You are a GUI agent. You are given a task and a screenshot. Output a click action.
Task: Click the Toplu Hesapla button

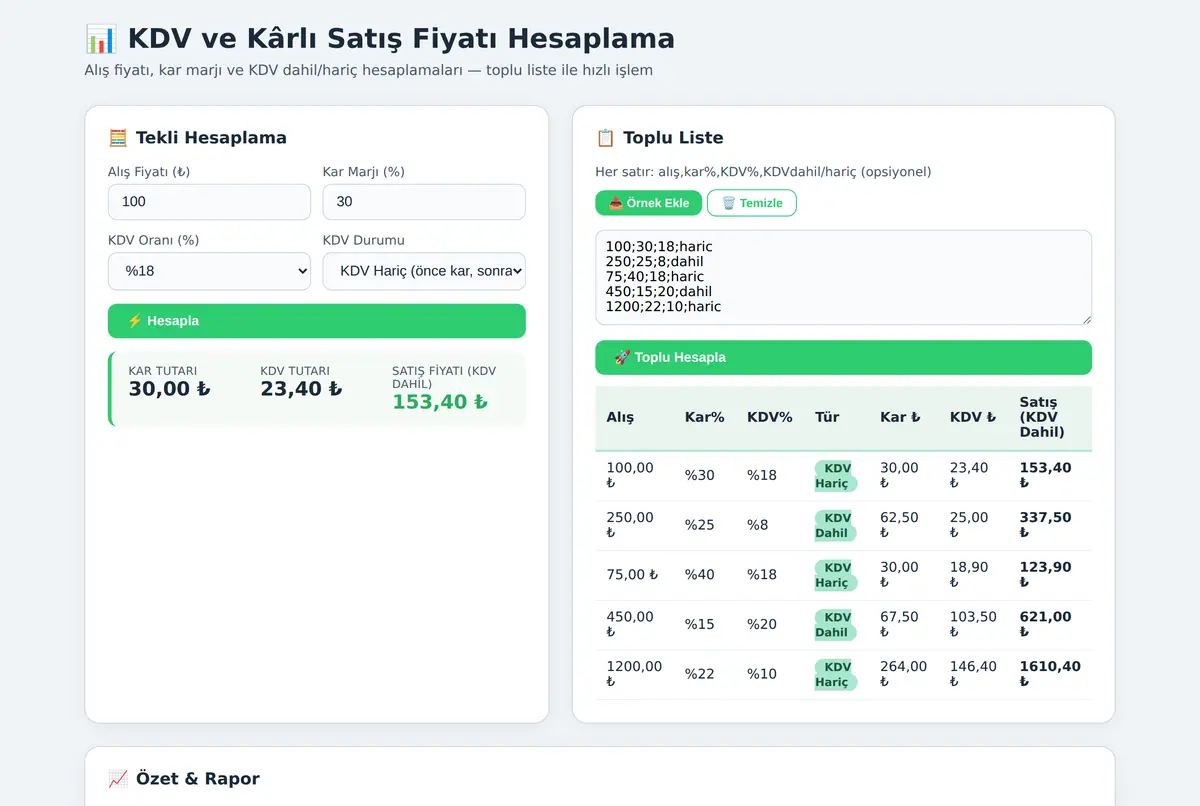click(843, 357)
